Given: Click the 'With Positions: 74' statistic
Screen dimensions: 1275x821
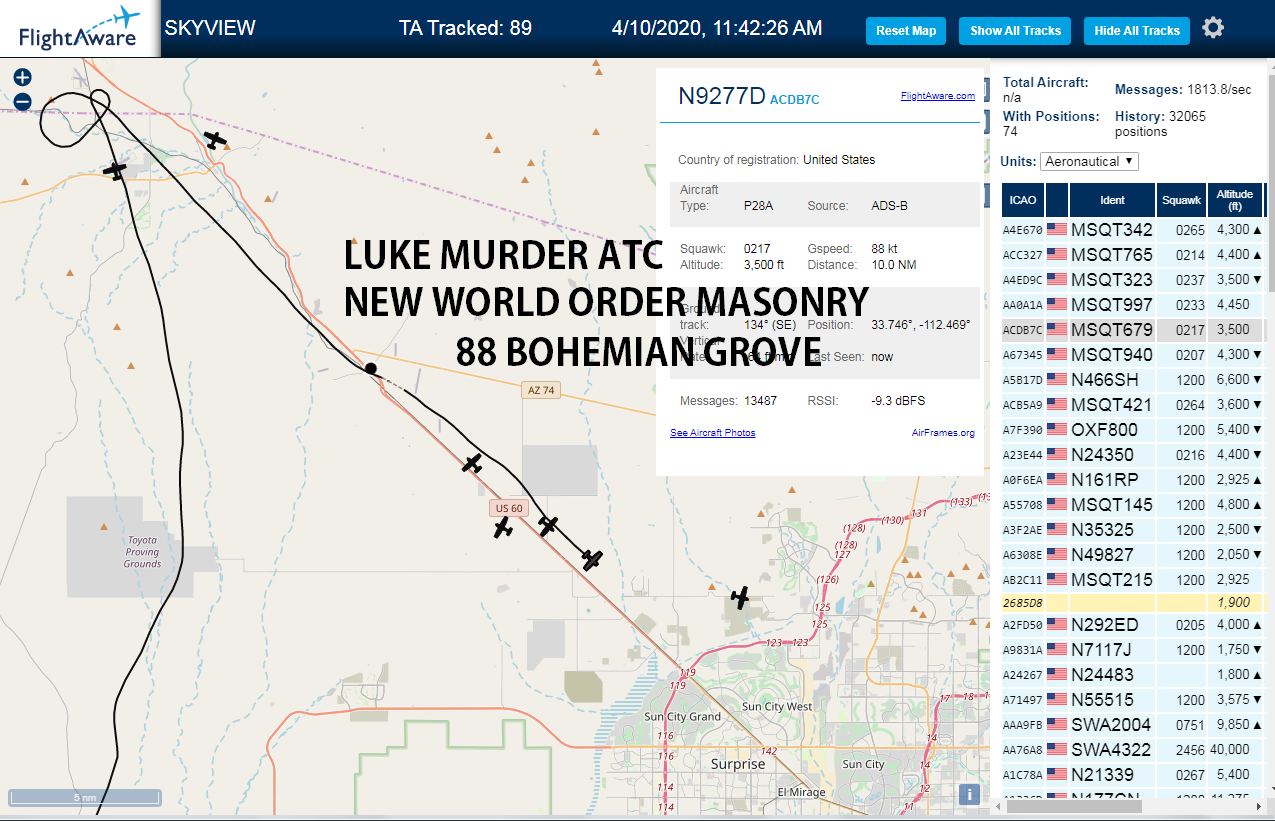Looking at the screenshot, I should click(x=1051, y=124).
